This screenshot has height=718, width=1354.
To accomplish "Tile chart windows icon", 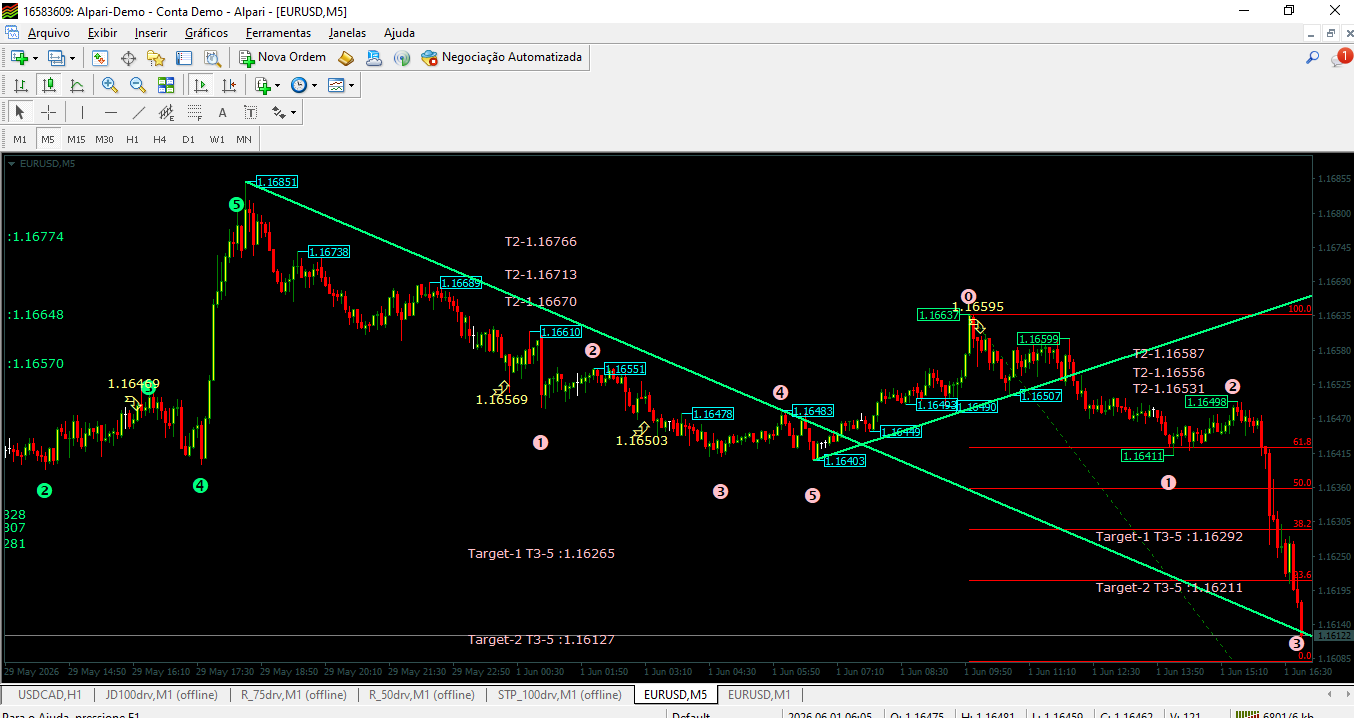I will coord(166,85).
